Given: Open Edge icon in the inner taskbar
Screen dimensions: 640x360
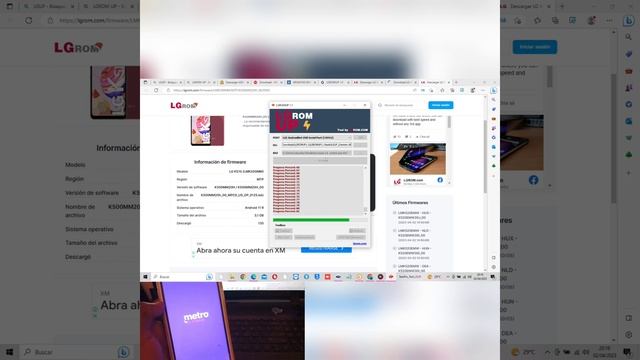Looking at the screenshot, I should click(253, 277).
